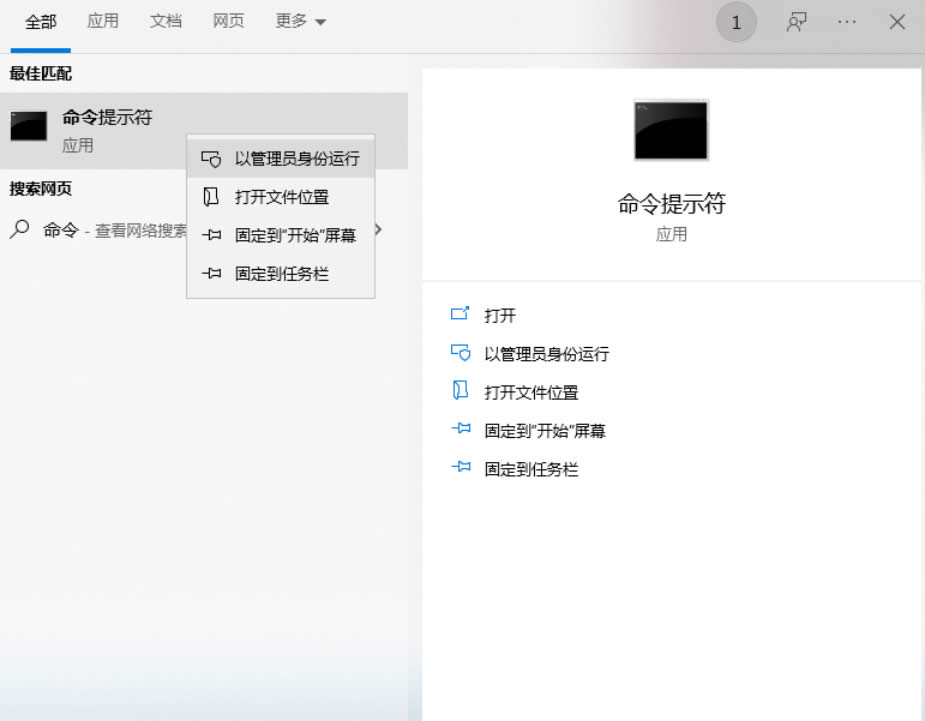Image resolution: width=925 pixels, height=721 pixels.
Task: Click the shield icon in the context menu
Action: click(211, 159)
